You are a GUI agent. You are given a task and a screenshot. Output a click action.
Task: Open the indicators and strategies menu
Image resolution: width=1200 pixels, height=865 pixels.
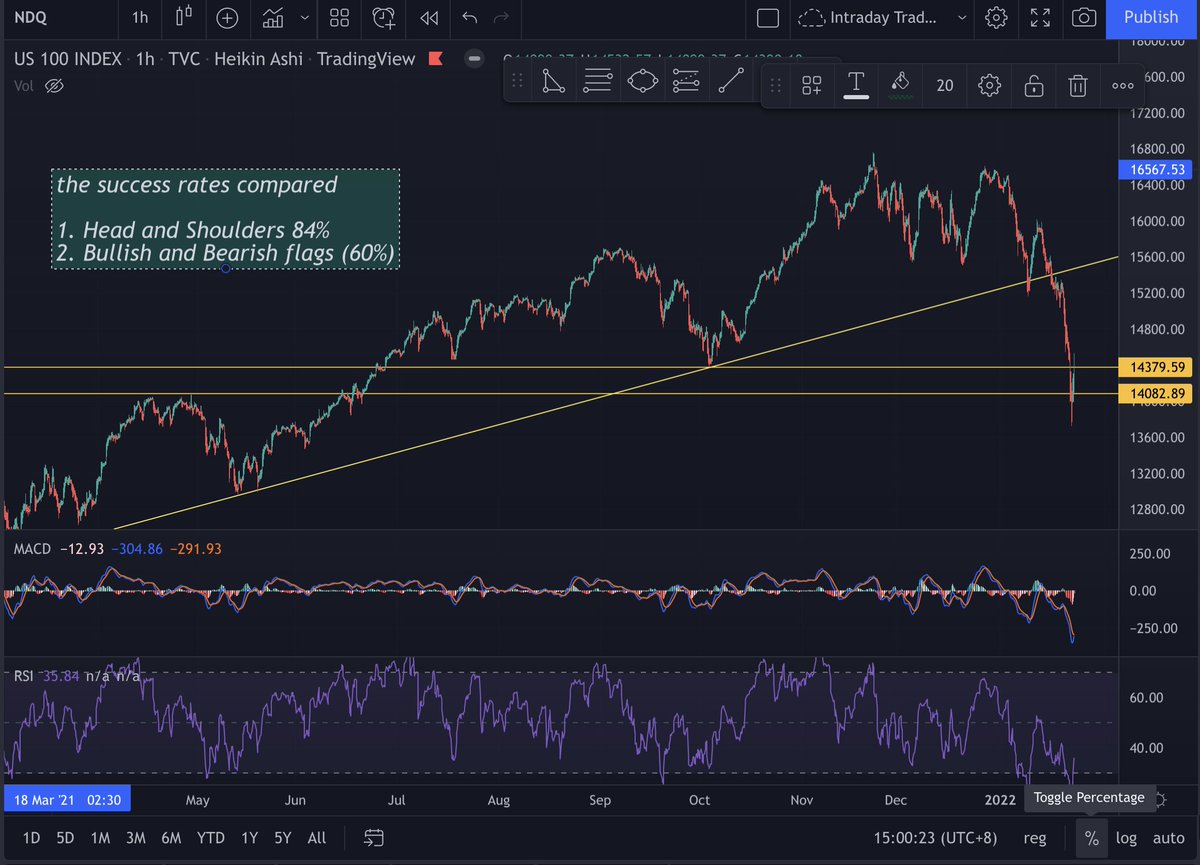point(273,17)
